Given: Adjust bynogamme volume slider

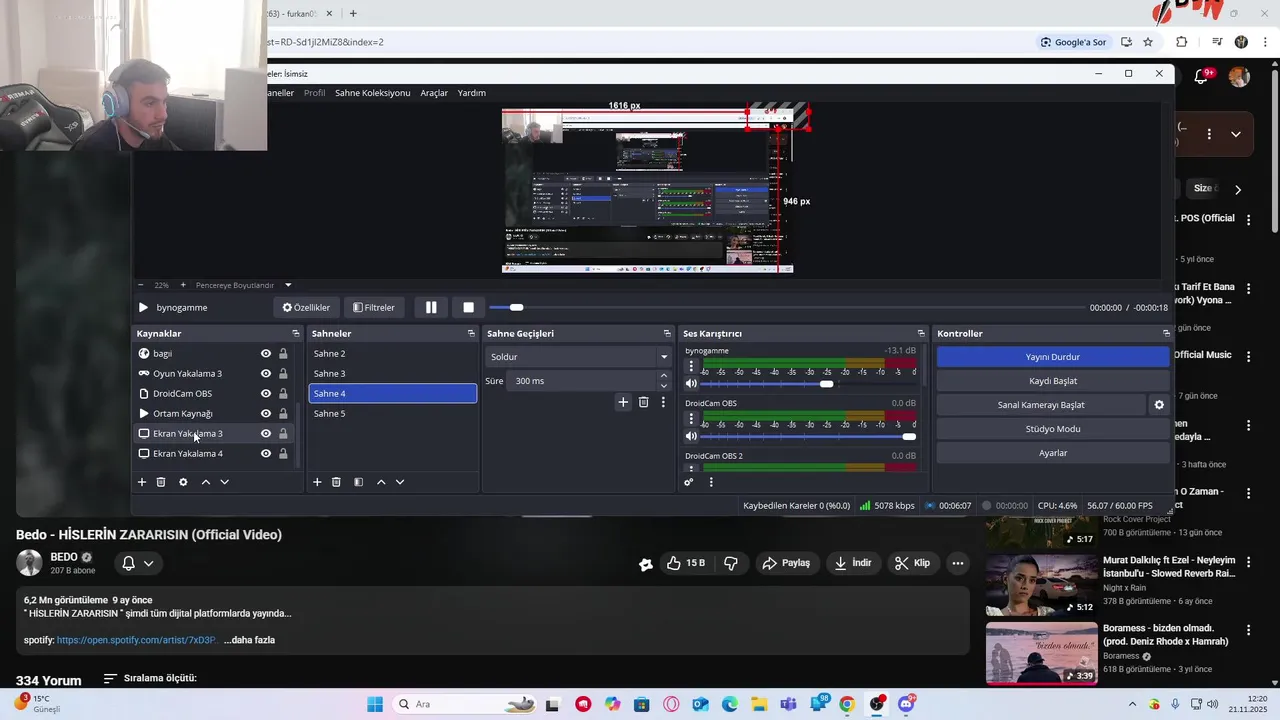Looking at the screenshot, I should [x=808, y=384].
